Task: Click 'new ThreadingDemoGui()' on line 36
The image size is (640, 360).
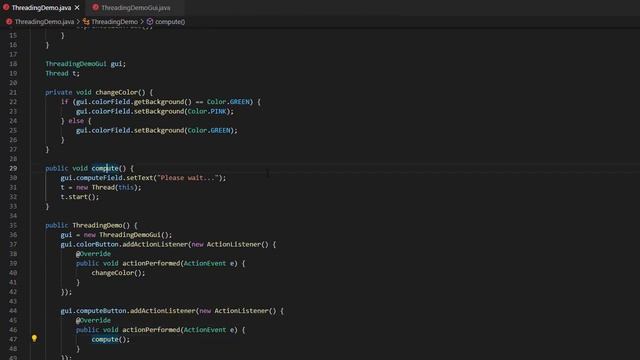Action: pos(126,235)
